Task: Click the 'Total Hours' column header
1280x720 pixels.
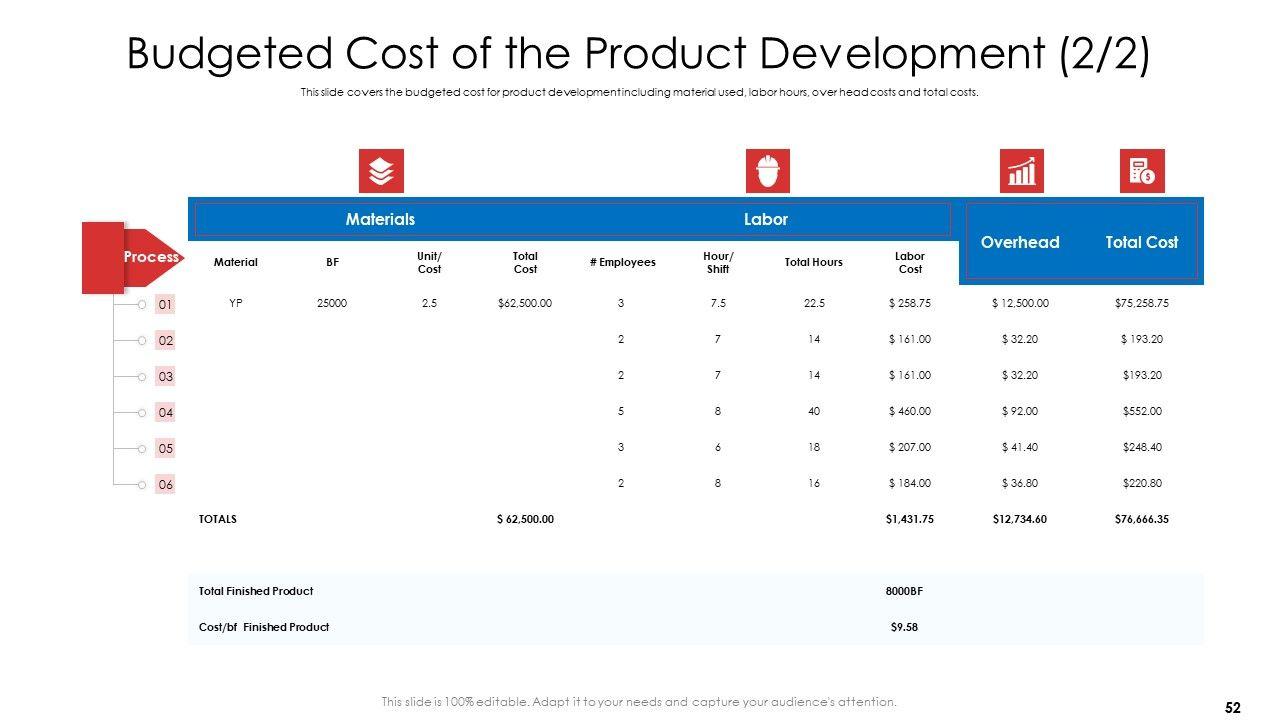Action: click(814, 262)
